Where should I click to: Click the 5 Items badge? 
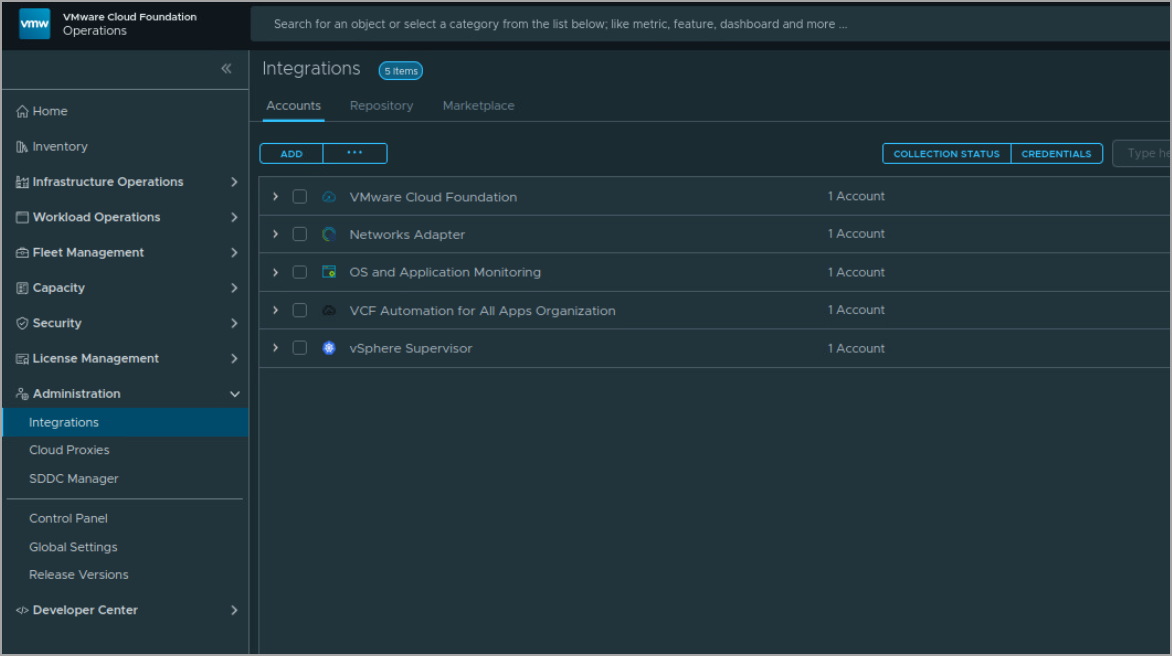[401, 71]
